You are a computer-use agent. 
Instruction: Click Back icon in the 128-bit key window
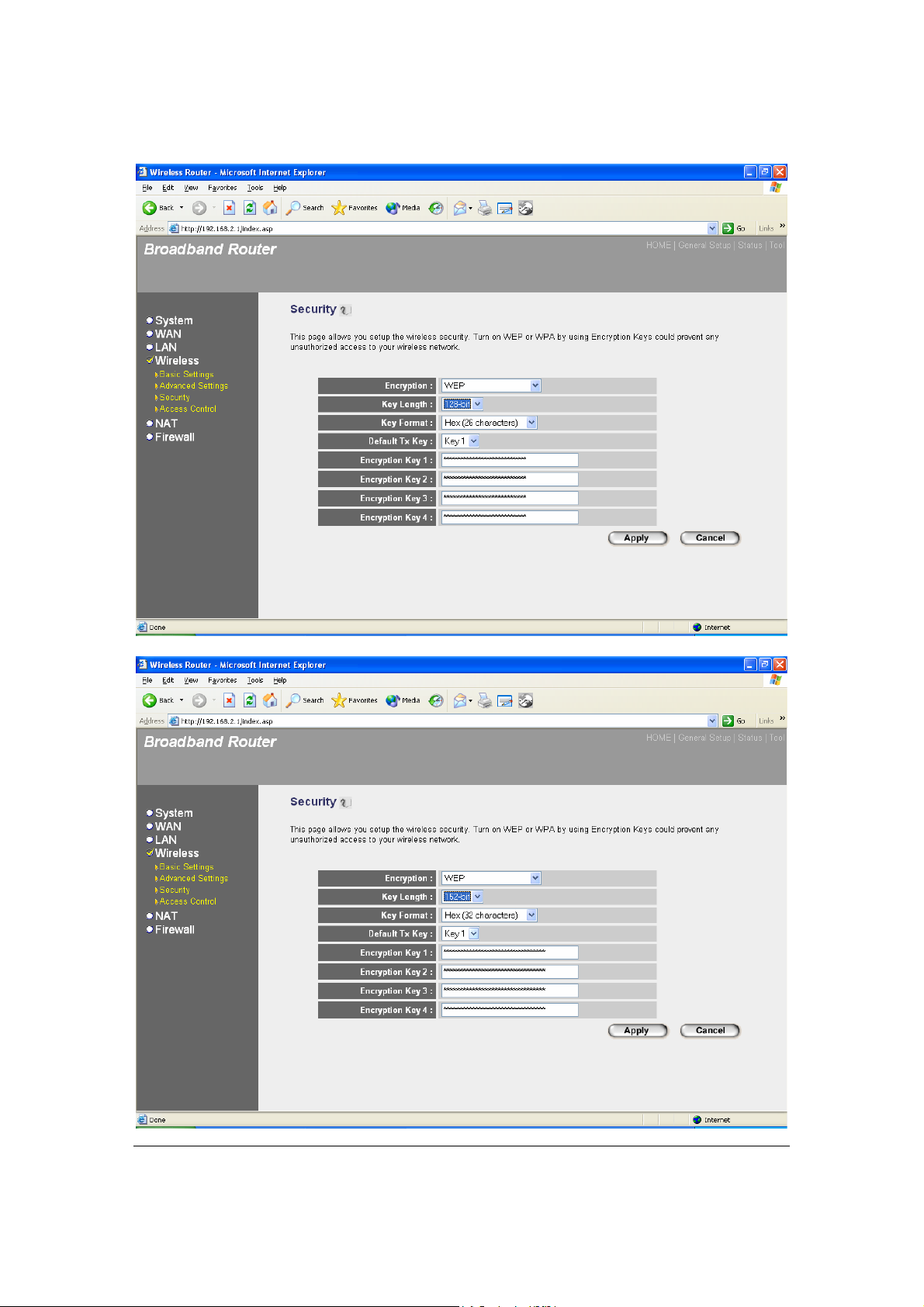click(x=150, y=208)
